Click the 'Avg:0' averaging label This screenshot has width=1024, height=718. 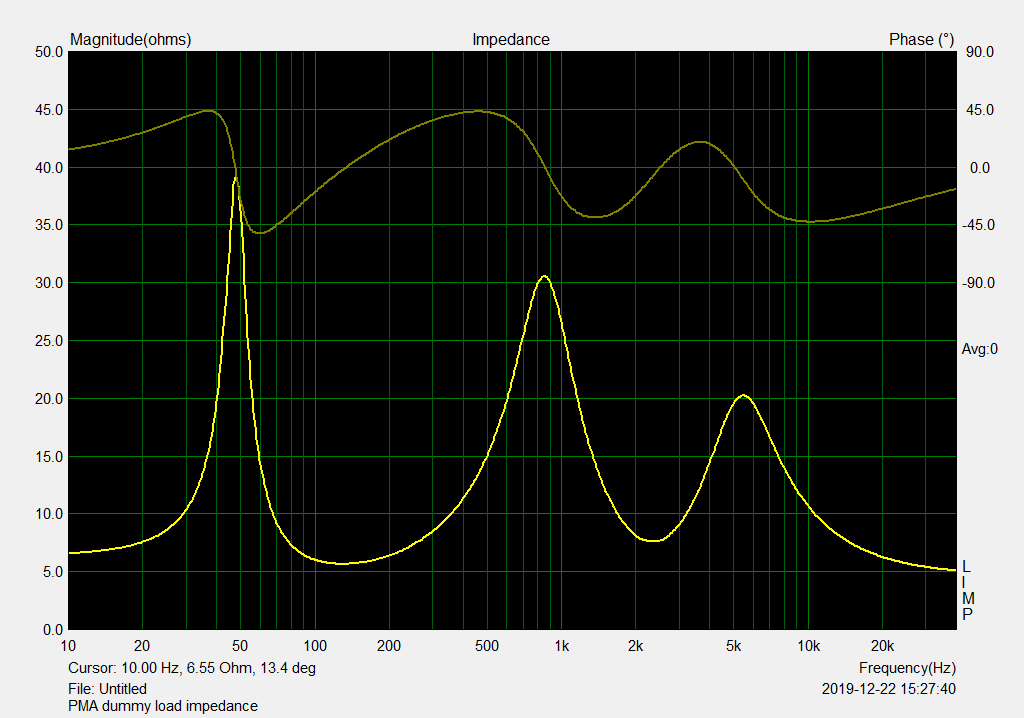(x=980, y=350)
